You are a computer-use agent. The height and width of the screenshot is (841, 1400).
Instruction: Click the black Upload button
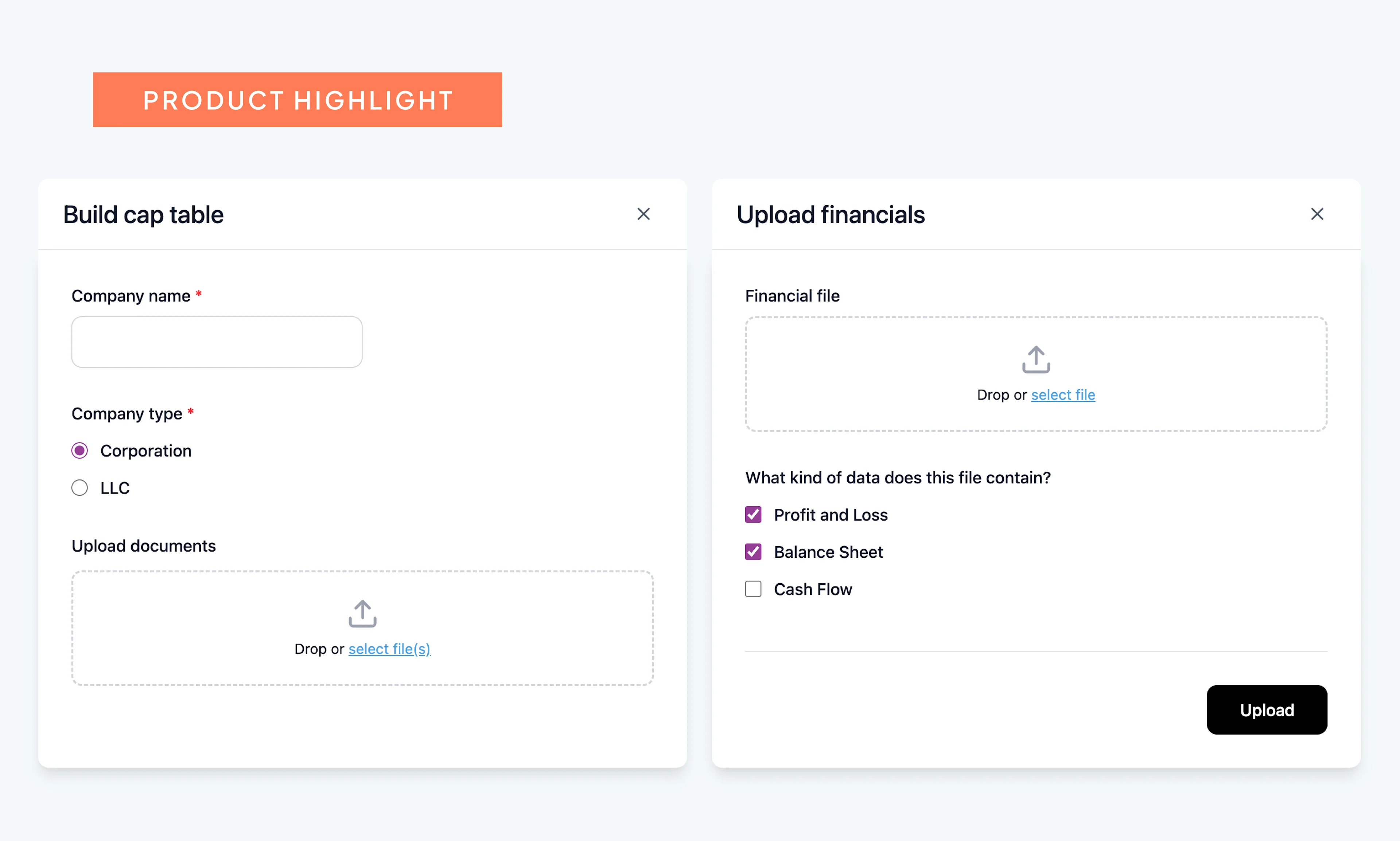point(1267,710)
